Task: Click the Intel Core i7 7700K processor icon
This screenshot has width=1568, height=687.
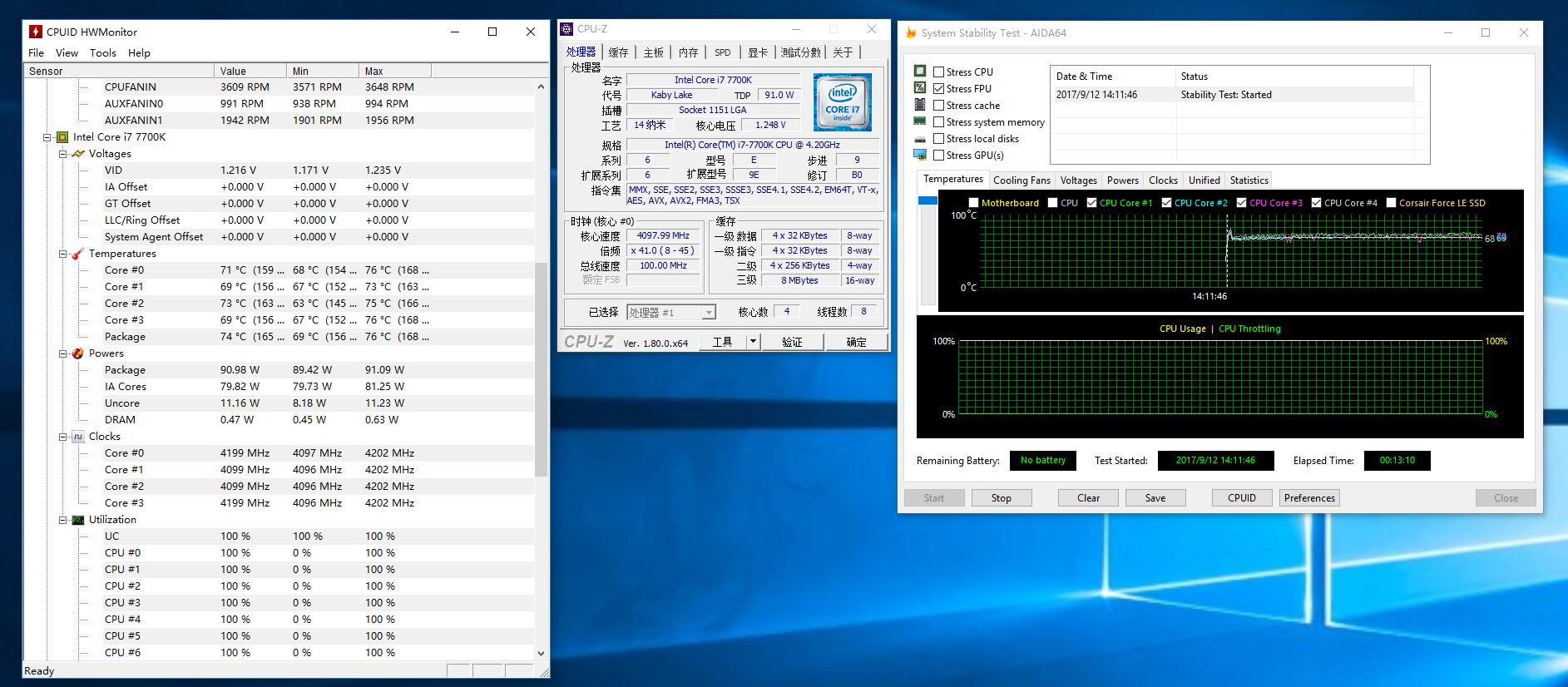Action: [62, 137]
